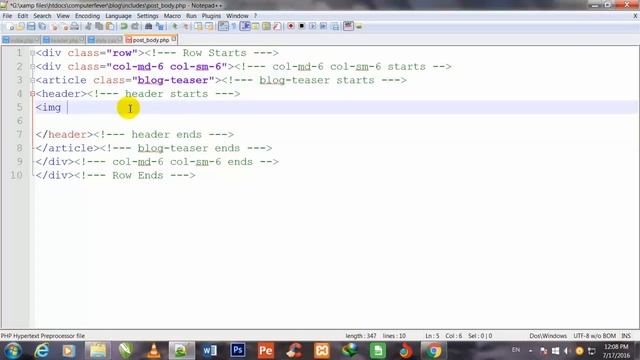Click '</header>' closing tag on line 7
Image resolution: width=640 pixels, height=360 pixels.
pos(64,135)
